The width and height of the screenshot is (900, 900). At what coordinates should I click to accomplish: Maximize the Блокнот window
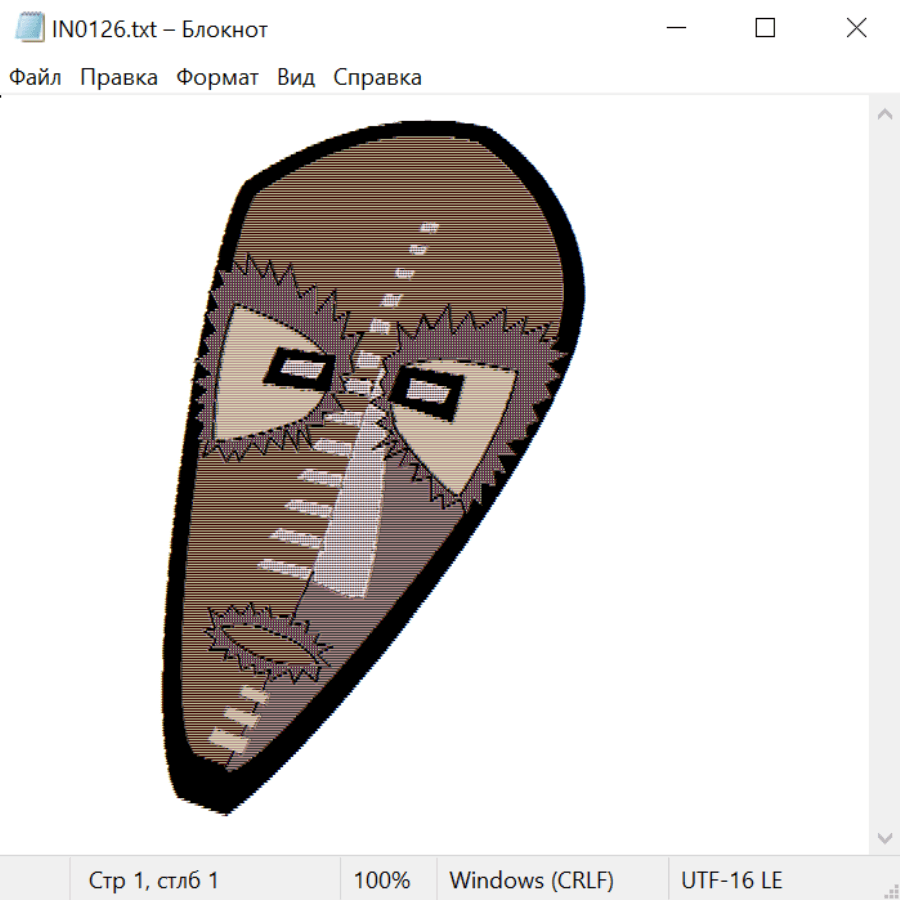[765, 28]
